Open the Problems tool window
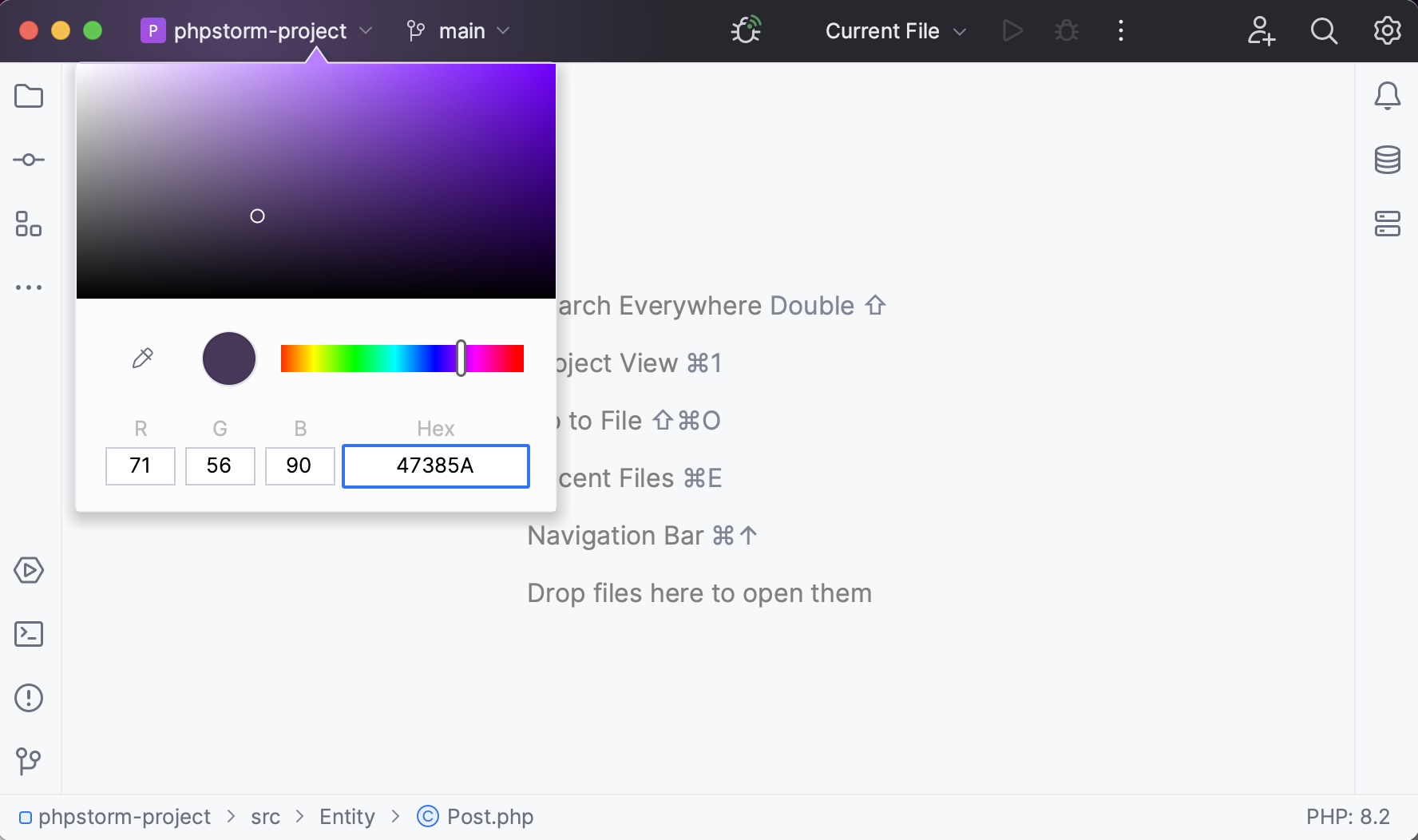The height and width of the screenshot is (840, 1418). click(x=29, y=698)
